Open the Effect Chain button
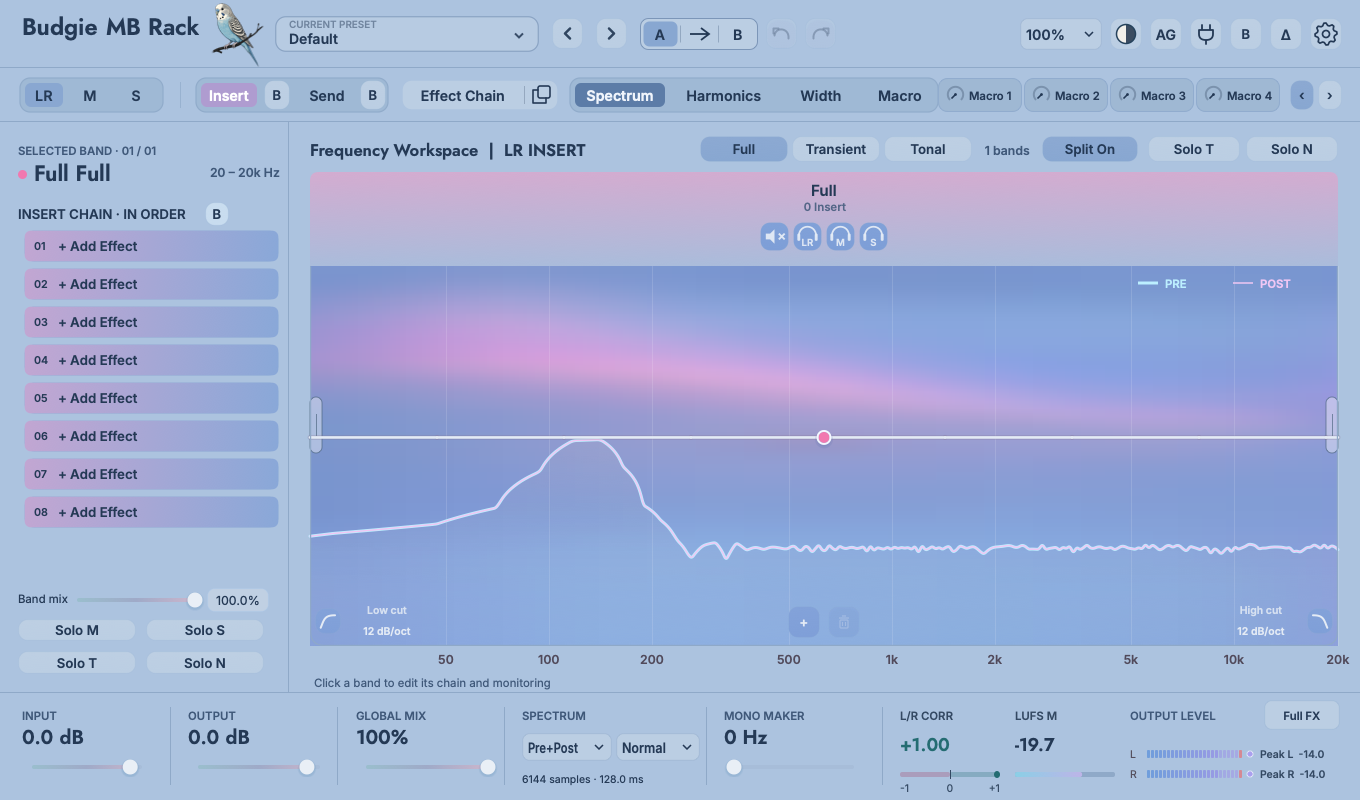 tap(462, 96)
